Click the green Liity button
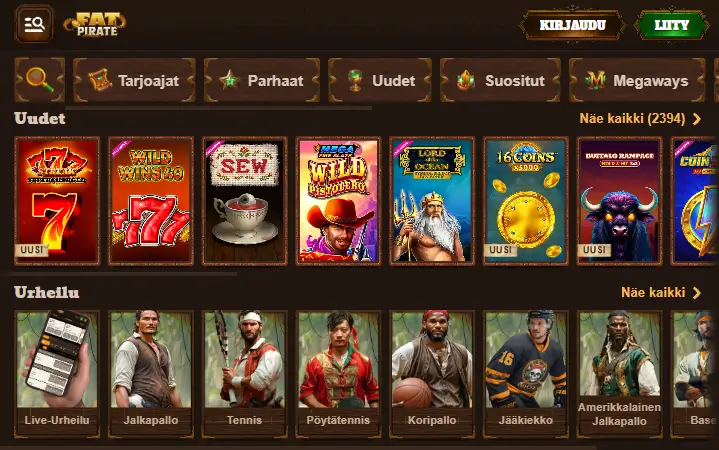The image size is (719, 450). (x=671, y=25)
